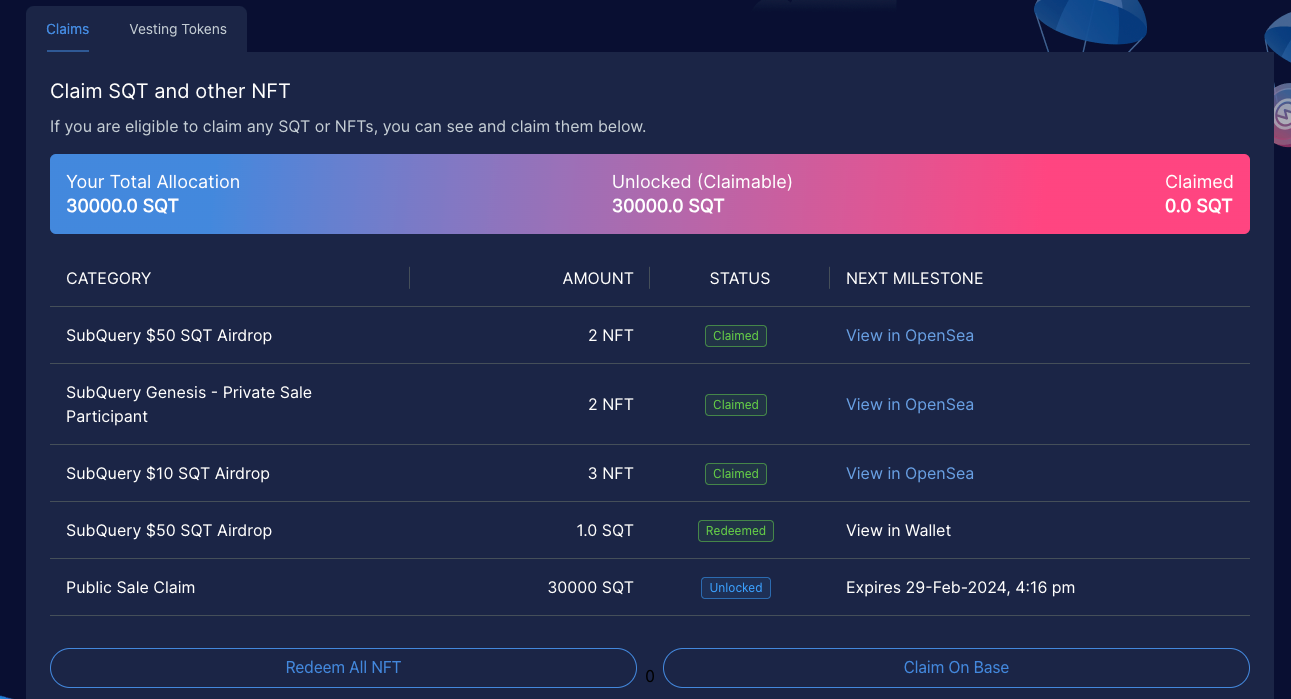Open the Vesting Tokens tab
Image resolution: width=1291 pixels, height=699 pixels.
[178, 29]
